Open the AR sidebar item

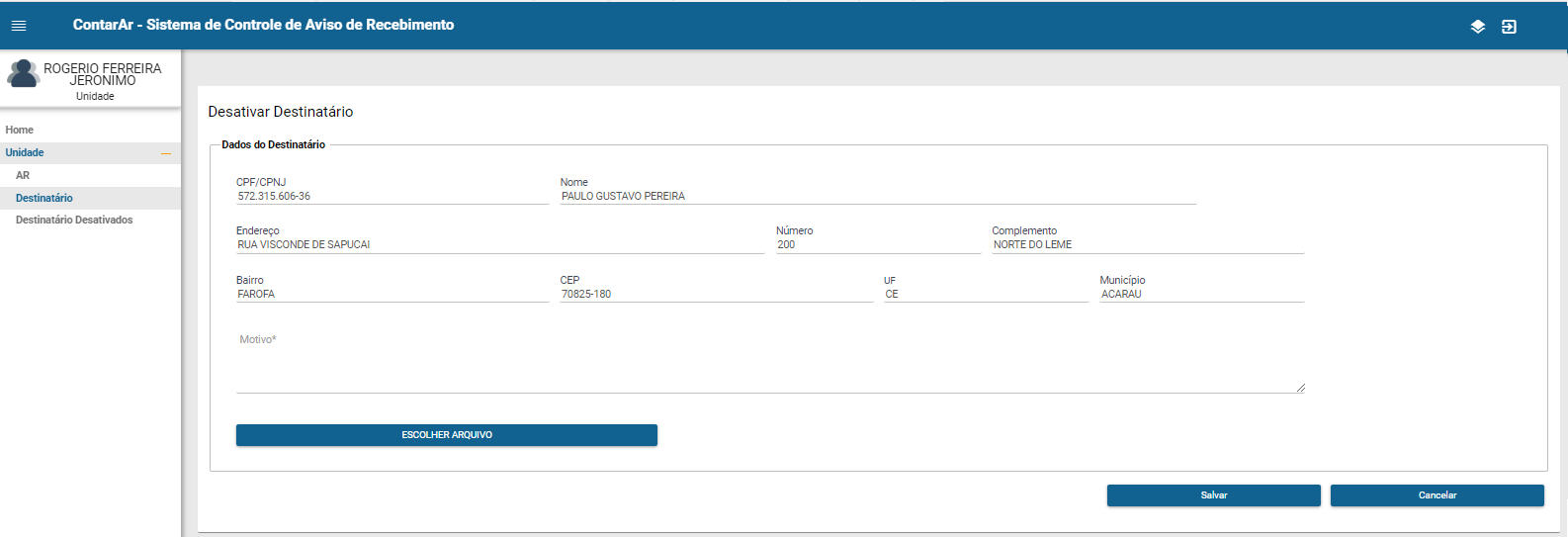[23, 175]
